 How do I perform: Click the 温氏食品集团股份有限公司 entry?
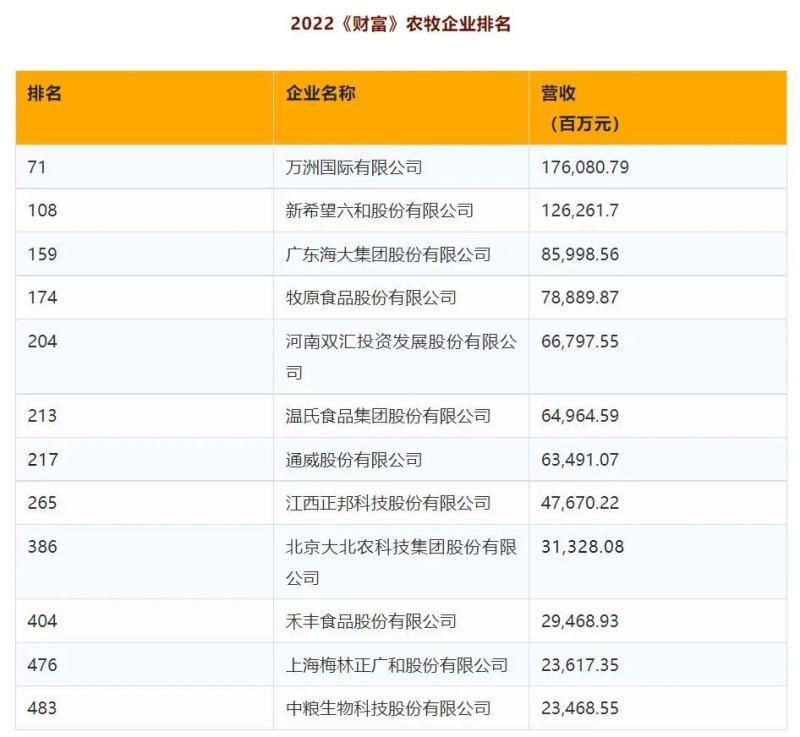384,413
